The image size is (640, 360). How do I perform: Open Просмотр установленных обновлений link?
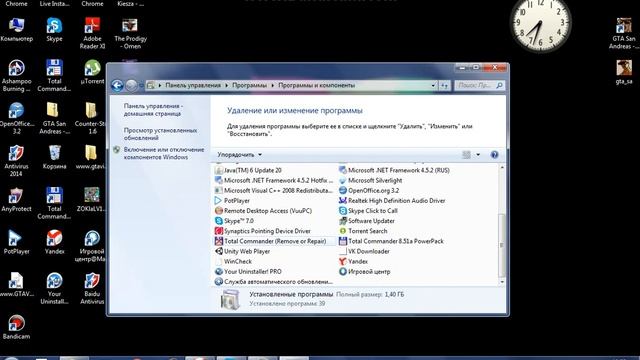tap(160, 134)
